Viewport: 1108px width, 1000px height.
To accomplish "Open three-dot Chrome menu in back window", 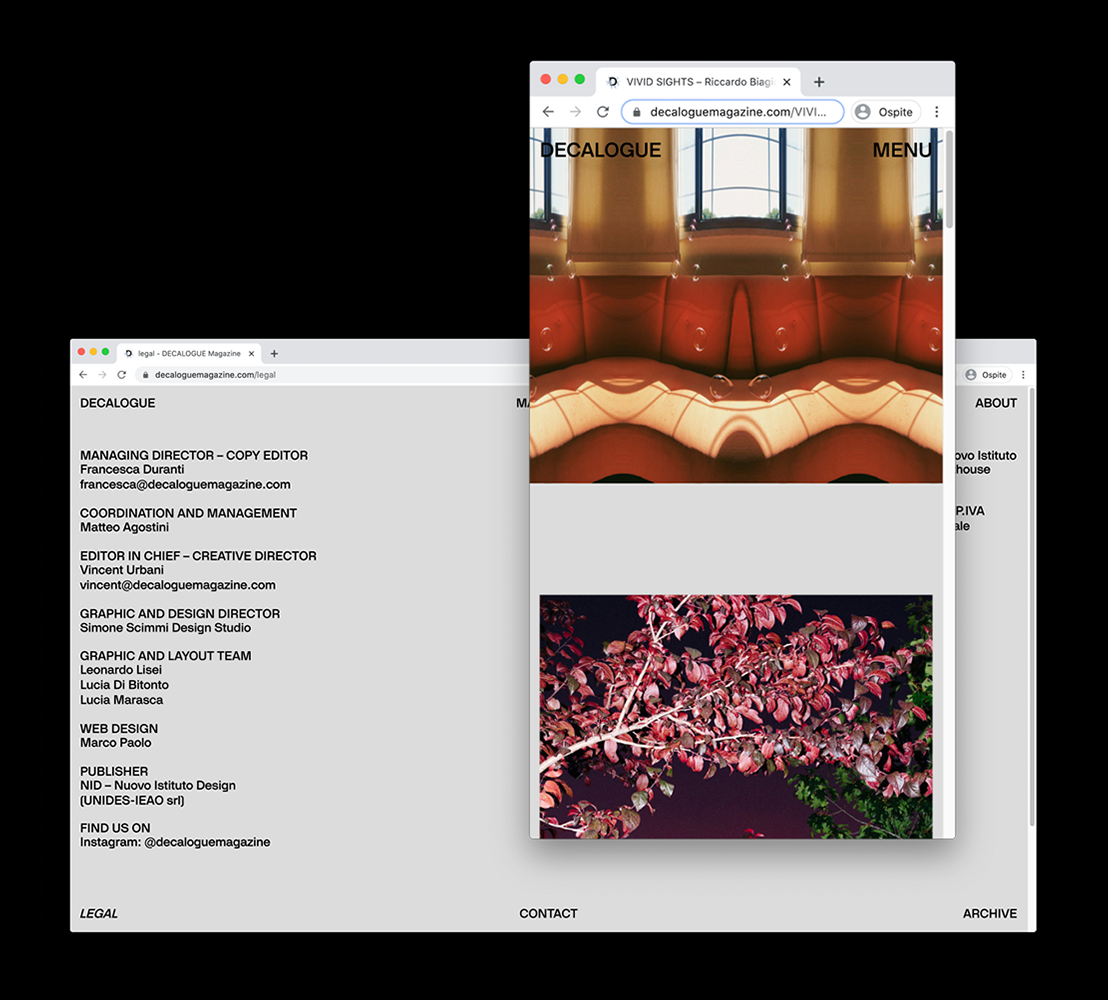I will tap(1022, 375).
